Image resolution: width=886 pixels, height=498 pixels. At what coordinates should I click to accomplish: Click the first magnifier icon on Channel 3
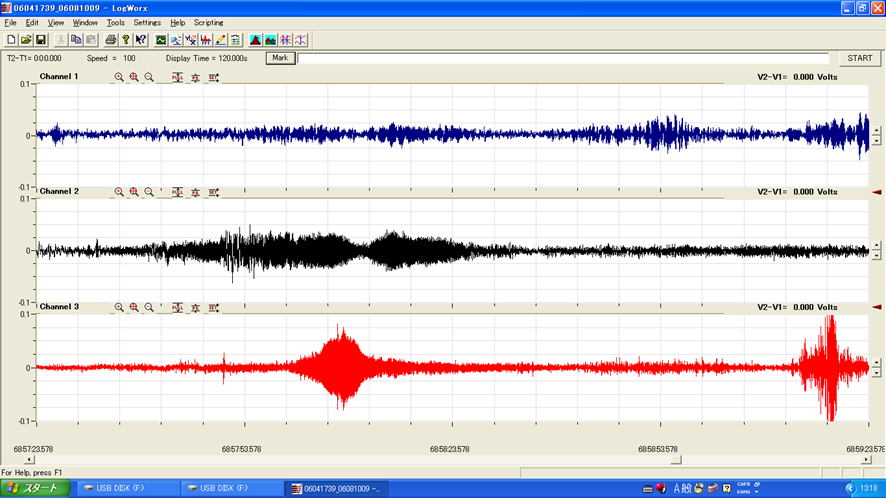pos(119,308)
